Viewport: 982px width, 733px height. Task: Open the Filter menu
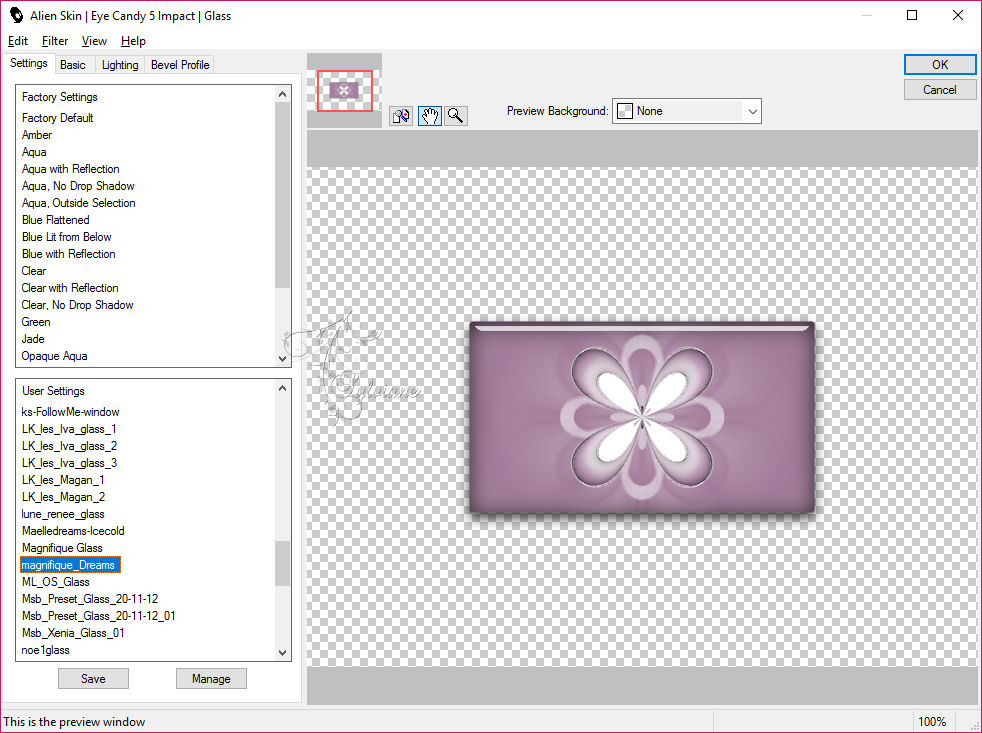click(54, 41)
